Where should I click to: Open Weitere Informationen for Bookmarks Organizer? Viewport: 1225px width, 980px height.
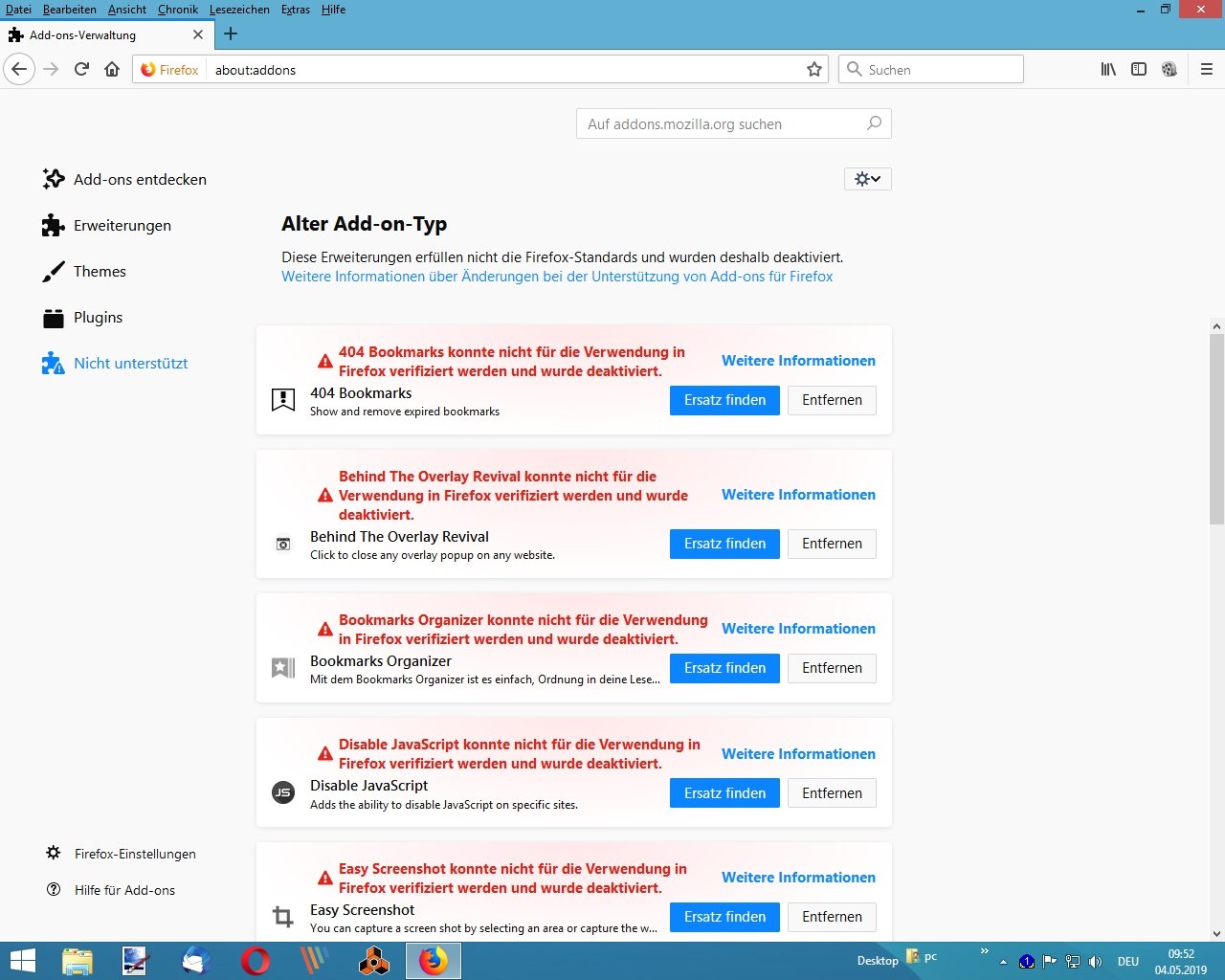798,629
